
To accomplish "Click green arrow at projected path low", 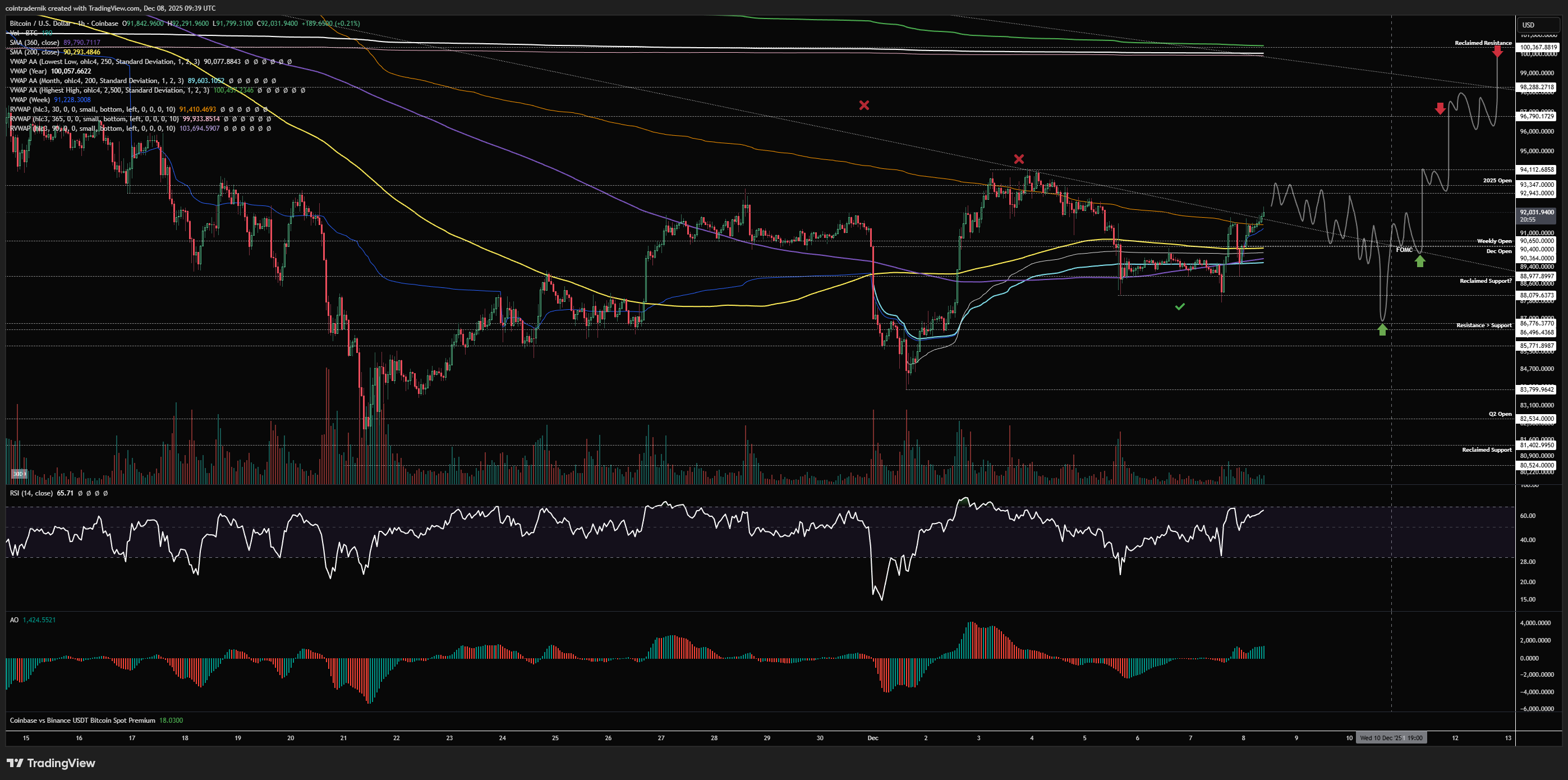I will 1382,330.
